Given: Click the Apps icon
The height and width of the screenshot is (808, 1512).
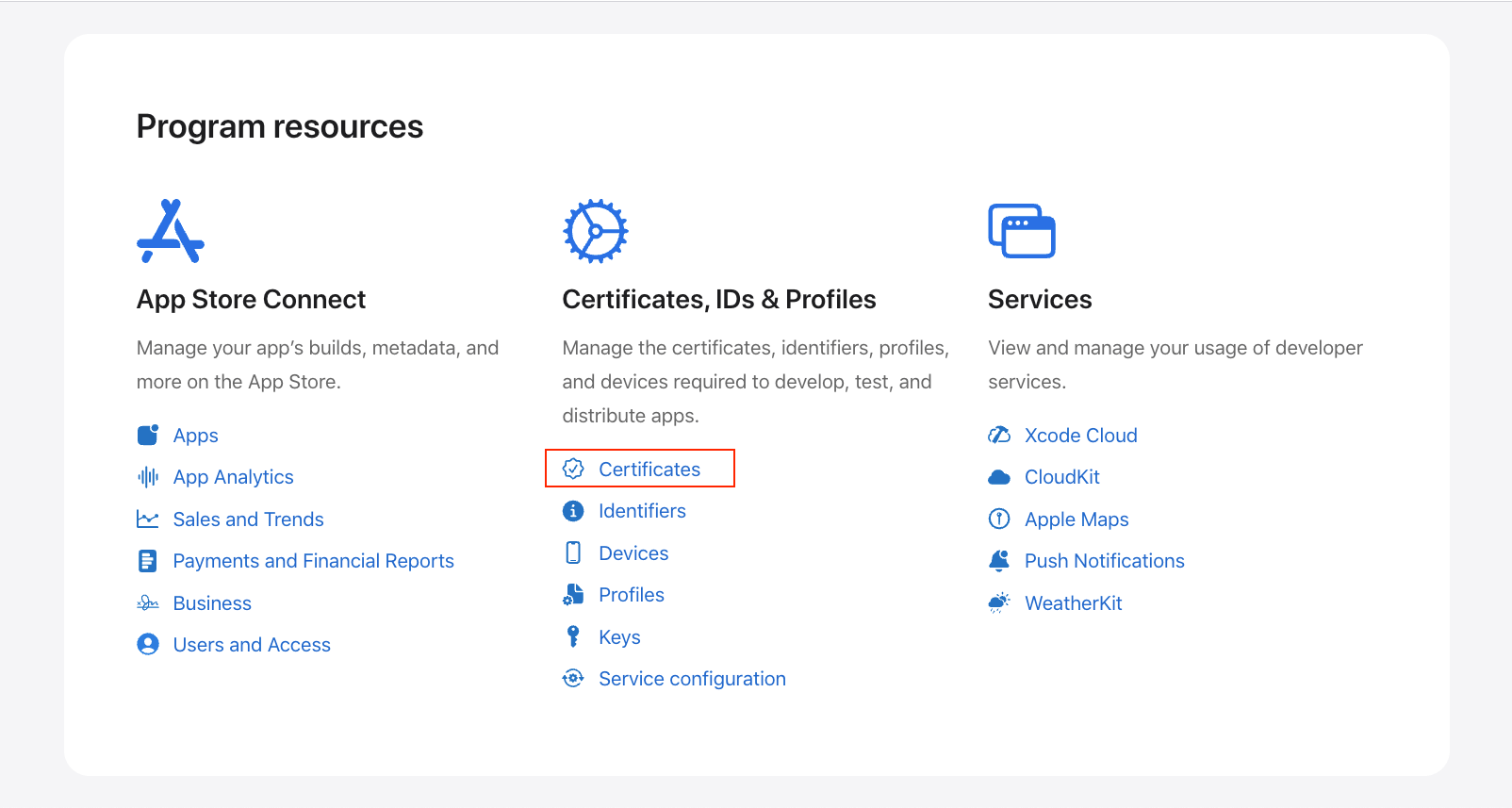Looking at the screenshot, I should click(x=148, y=435).
